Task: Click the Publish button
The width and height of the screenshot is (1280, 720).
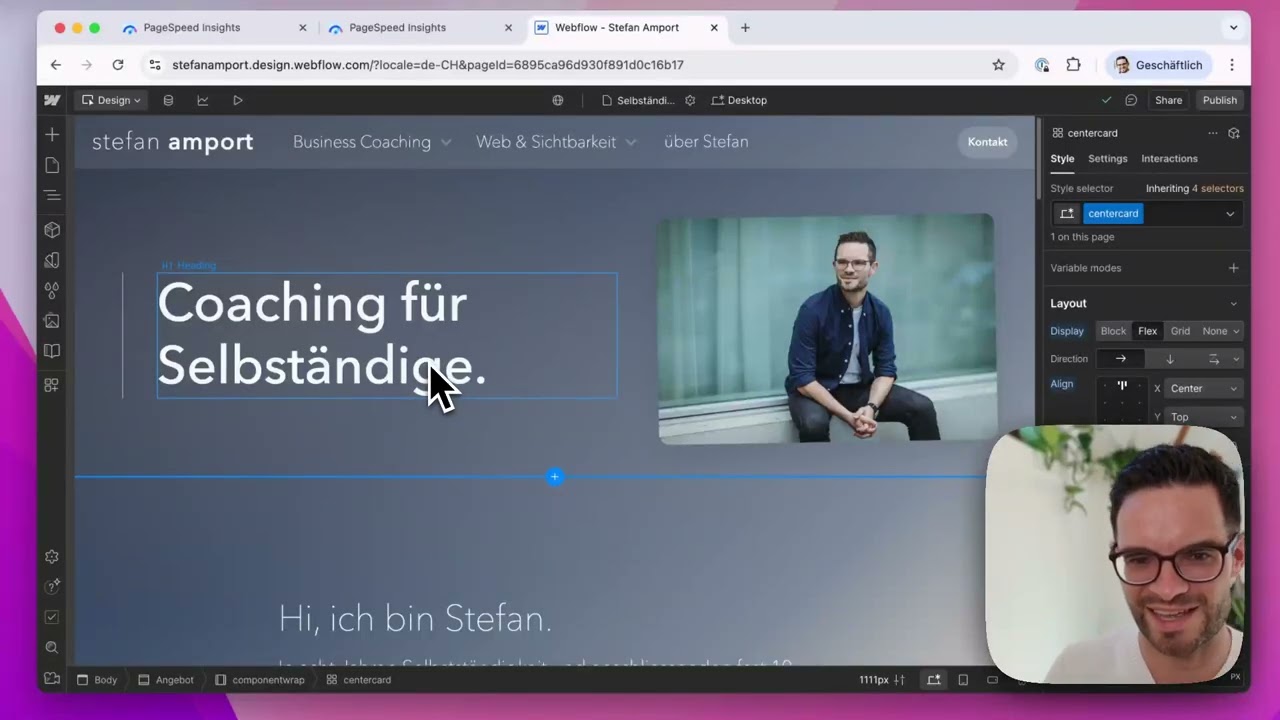Action: [x=1219, y=100]
